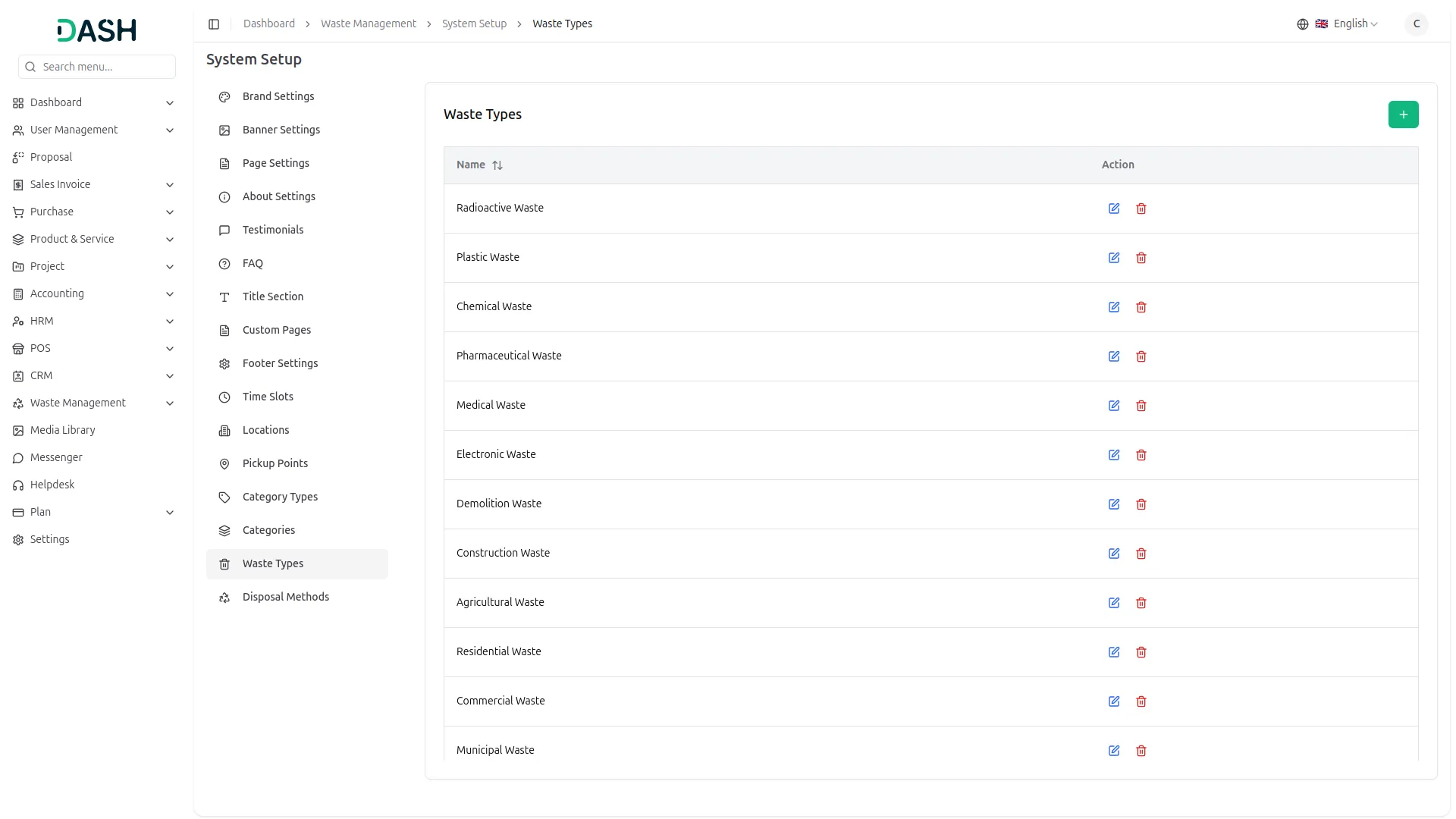The image size is (1456, 819).
Task: Edit the Medical Waste row
Action: pyautogui.click(x=1114, y=406)
